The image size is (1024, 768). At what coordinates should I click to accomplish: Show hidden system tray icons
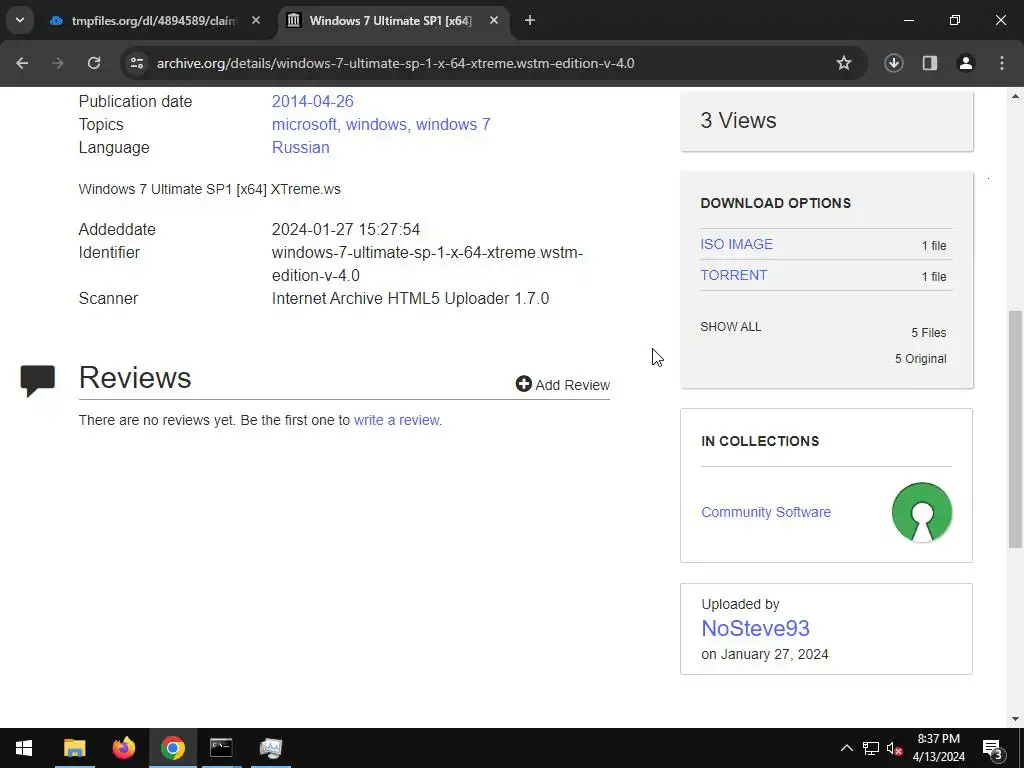coord(846,748)
